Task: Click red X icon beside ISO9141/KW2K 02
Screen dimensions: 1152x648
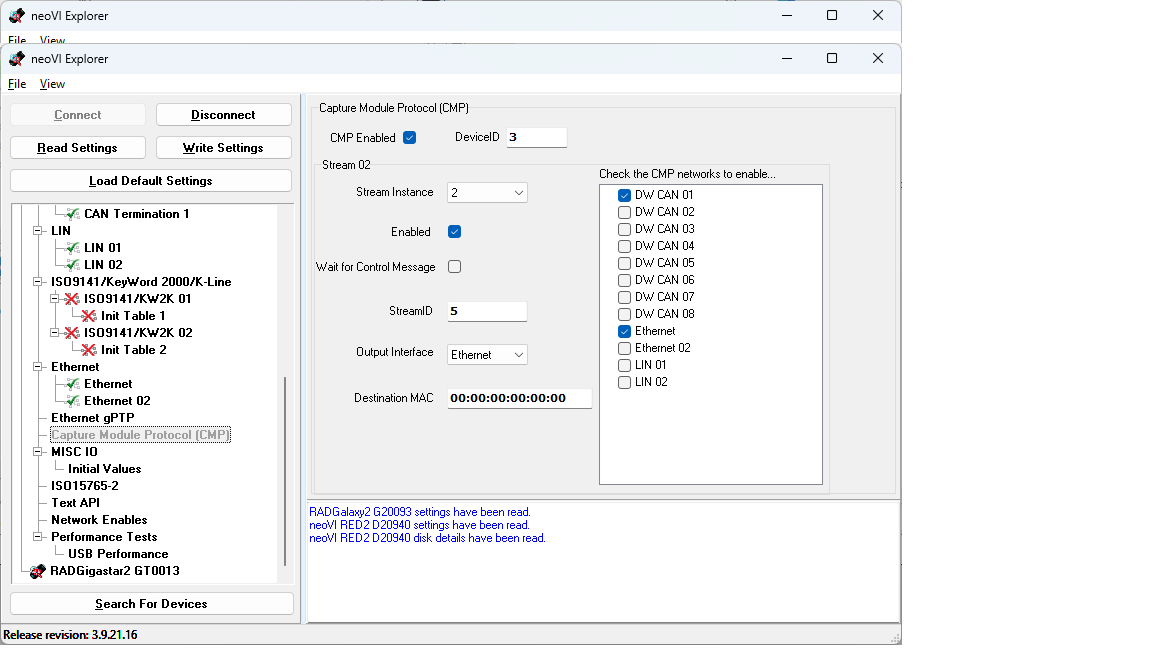Action: (x=72, y=333)
